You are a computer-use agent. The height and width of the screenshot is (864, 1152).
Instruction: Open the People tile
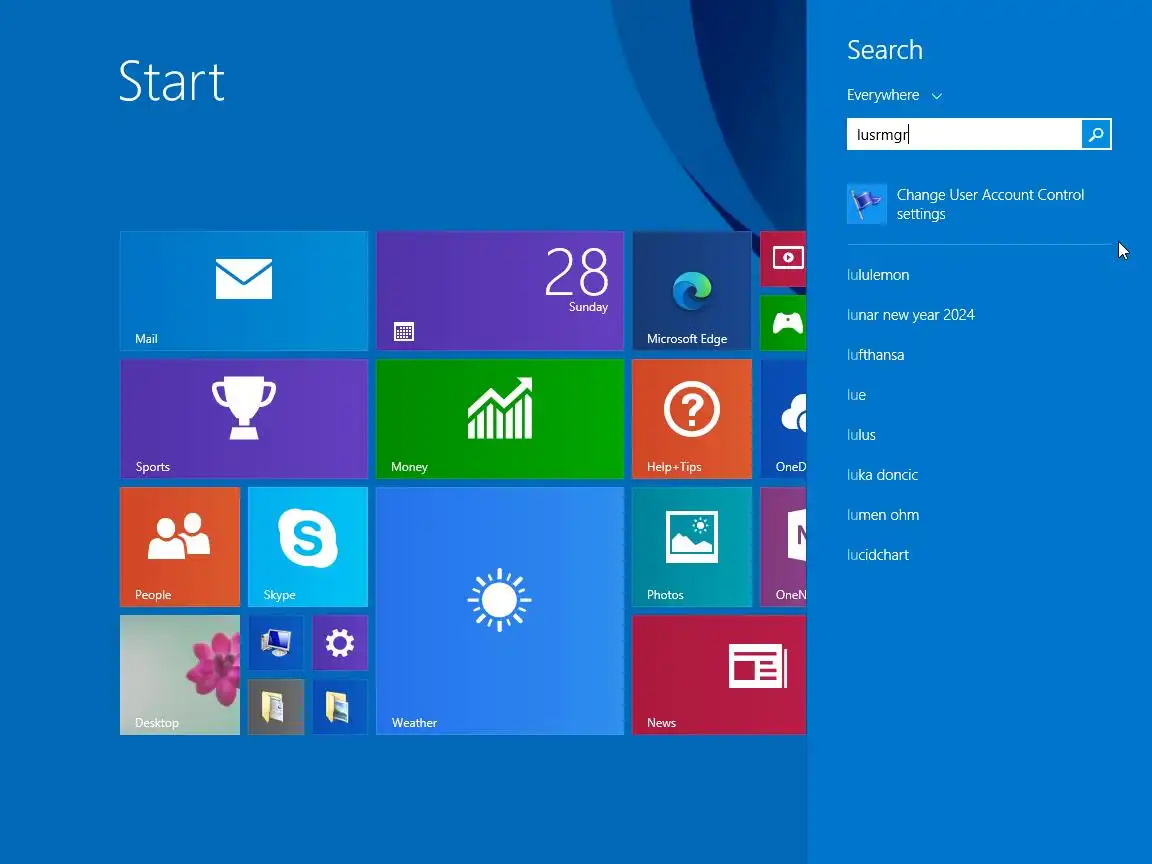(x=180, y=547)
